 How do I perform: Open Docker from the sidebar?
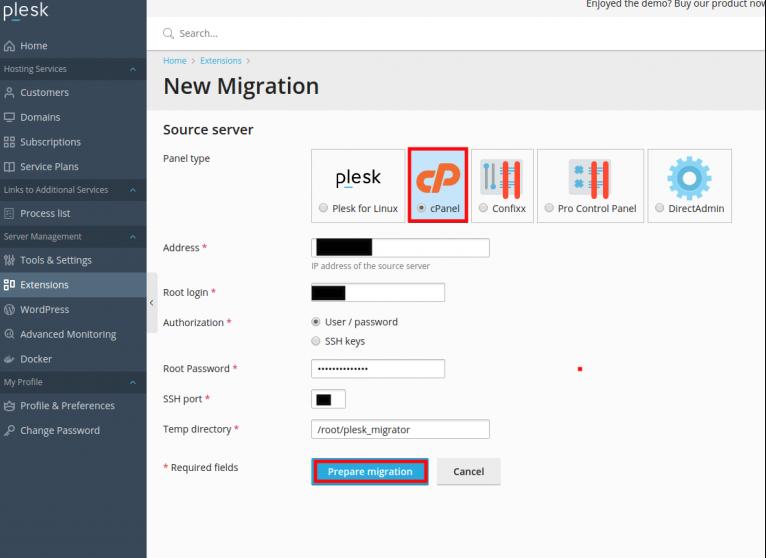pyautogui.click(x=36, y=359)
